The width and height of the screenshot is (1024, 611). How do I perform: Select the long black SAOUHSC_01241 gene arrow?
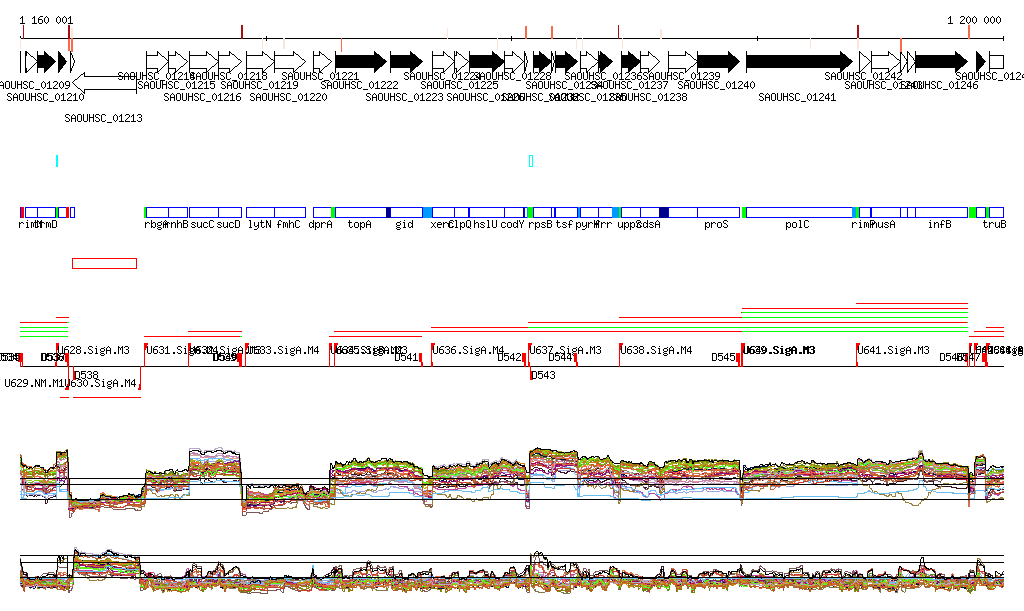point(798,60)
